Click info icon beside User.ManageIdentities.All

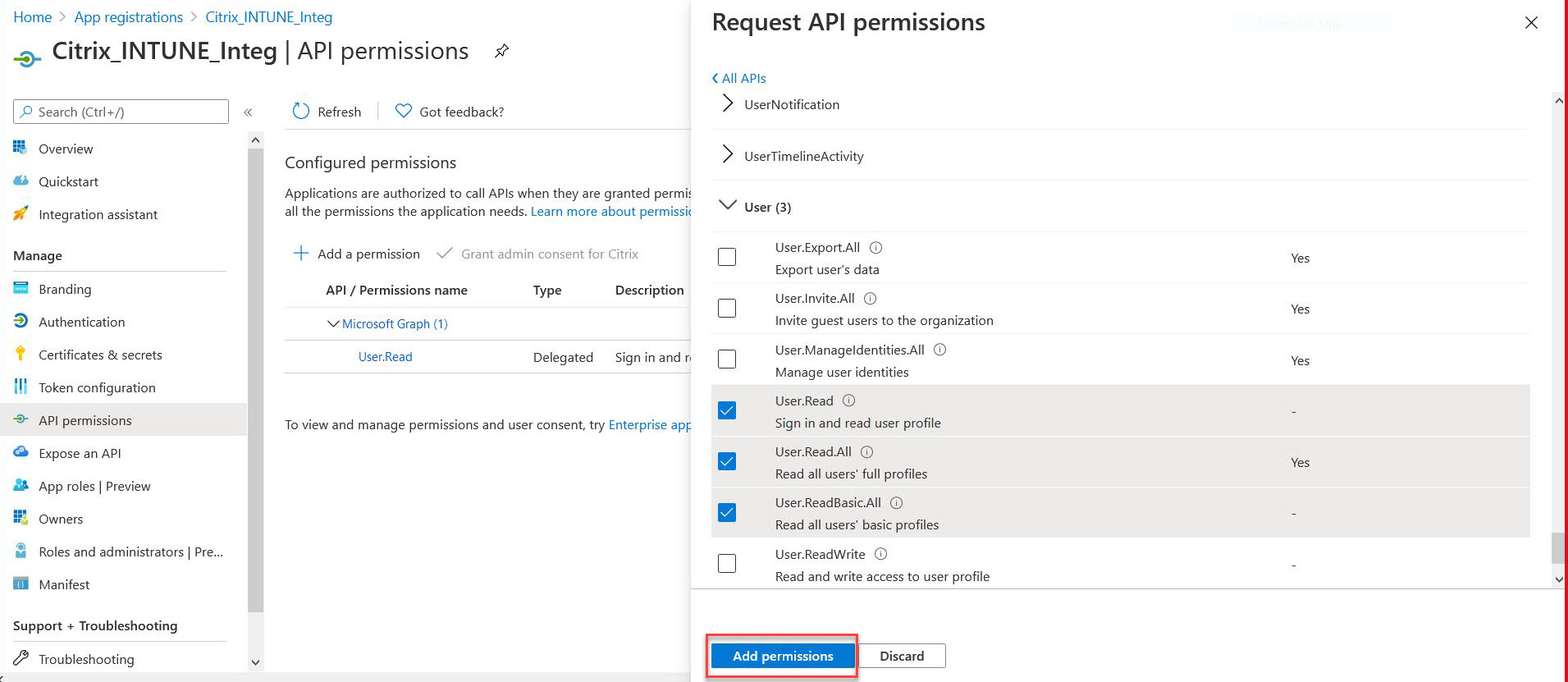[940, 350]
